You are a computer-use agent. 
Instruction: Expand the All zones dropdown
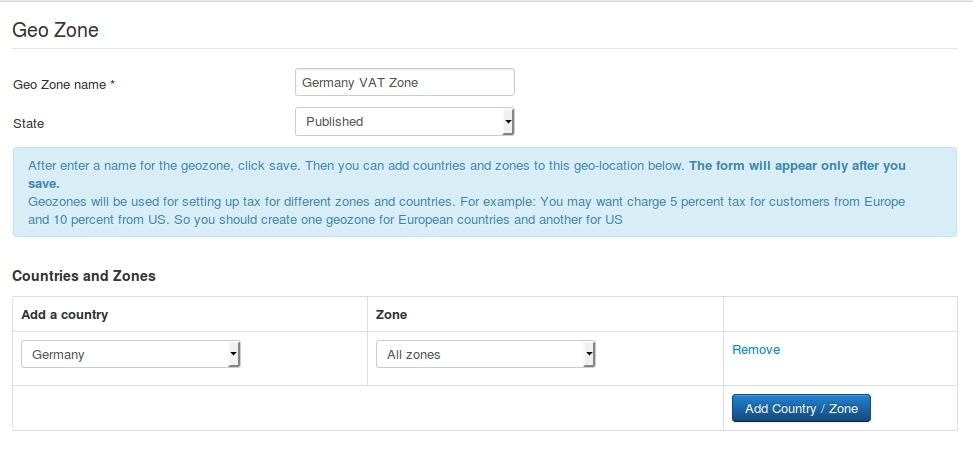coord(485,354)
